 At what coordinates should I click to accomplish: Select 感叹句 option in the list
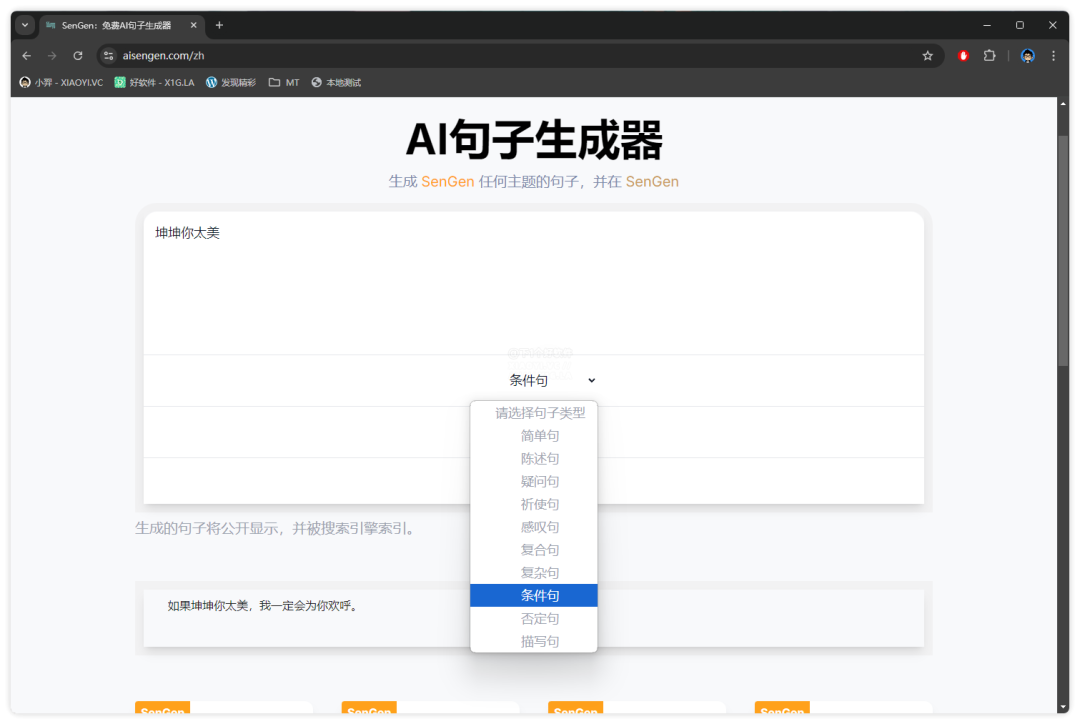click(540, 527)
